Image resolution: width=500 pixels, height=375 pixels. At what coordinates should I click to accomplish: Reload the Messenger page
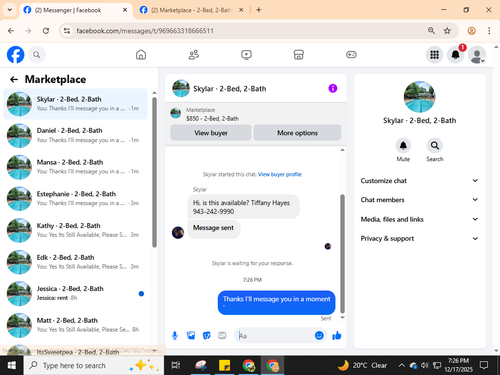pyautogui.click(x=46, y=31)
